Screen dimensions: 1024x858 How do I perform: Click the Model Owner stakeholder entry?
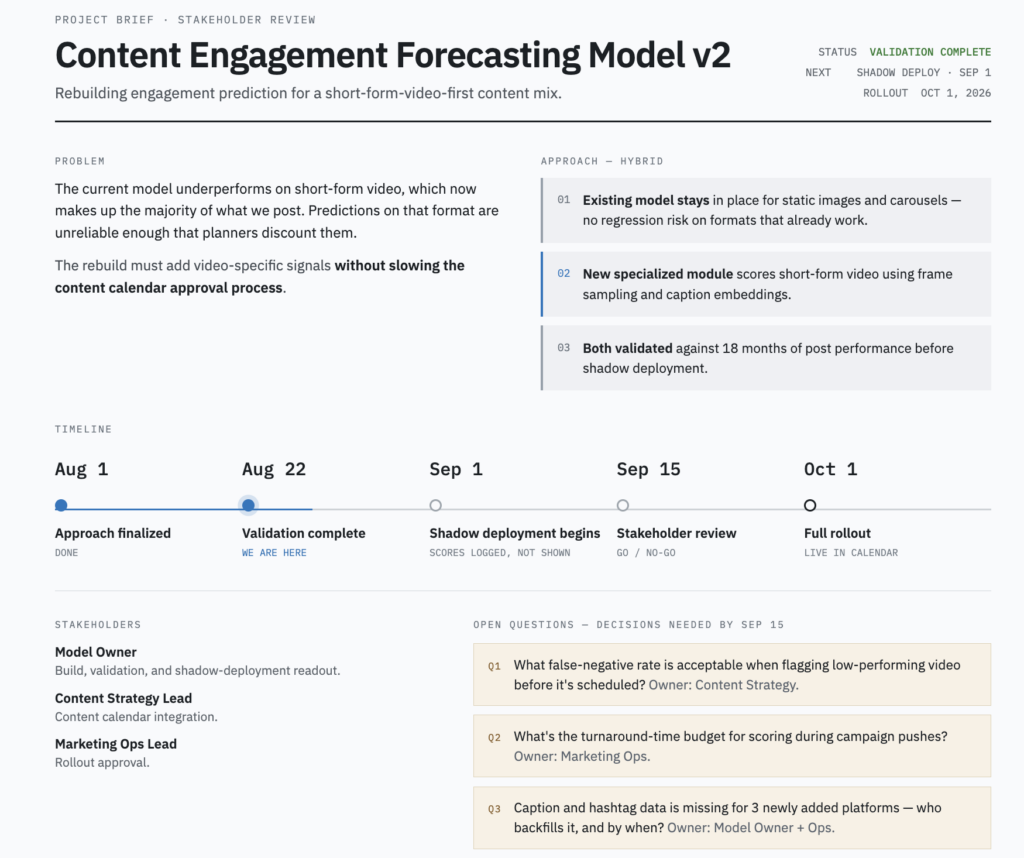point(197,661)
